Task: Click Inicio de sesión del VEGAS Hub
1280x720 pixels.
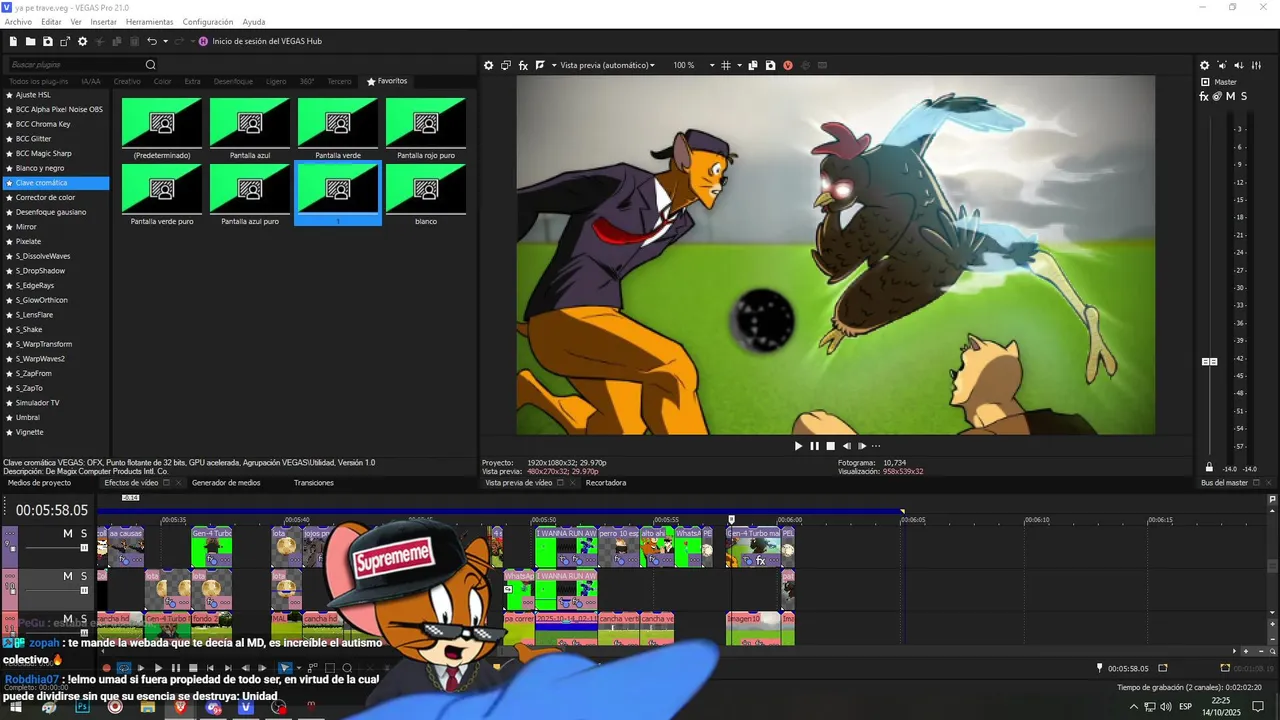Action: pos(267,41)
